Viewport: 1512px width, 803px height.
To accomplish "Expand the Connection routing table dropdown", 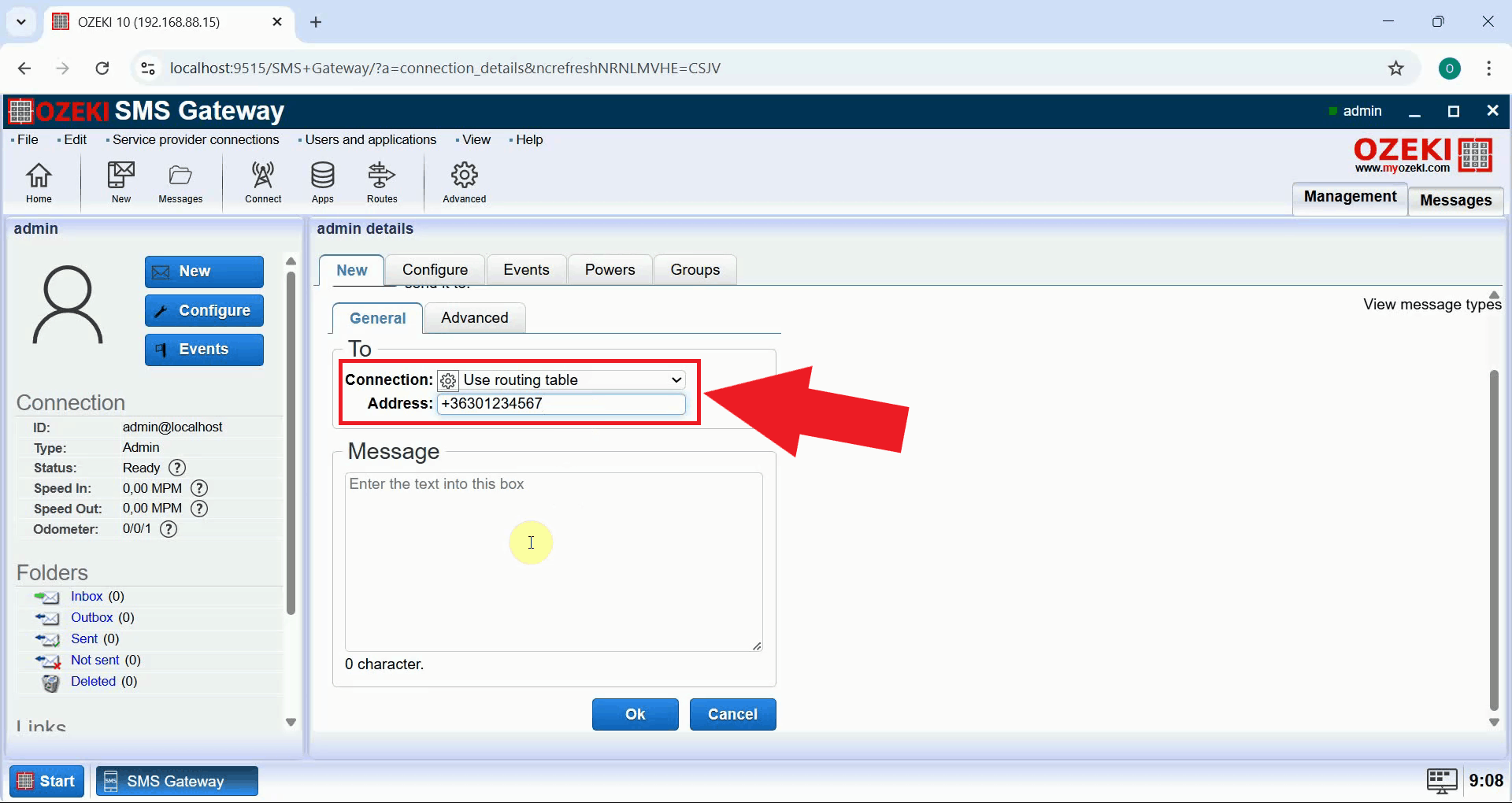I will pyautogui.click(x=561, y=380).
